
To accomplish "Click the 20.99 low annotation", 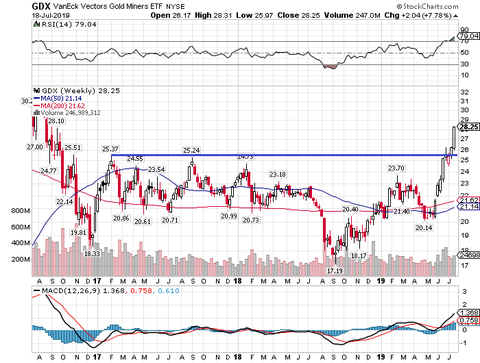I will [229, 216].
